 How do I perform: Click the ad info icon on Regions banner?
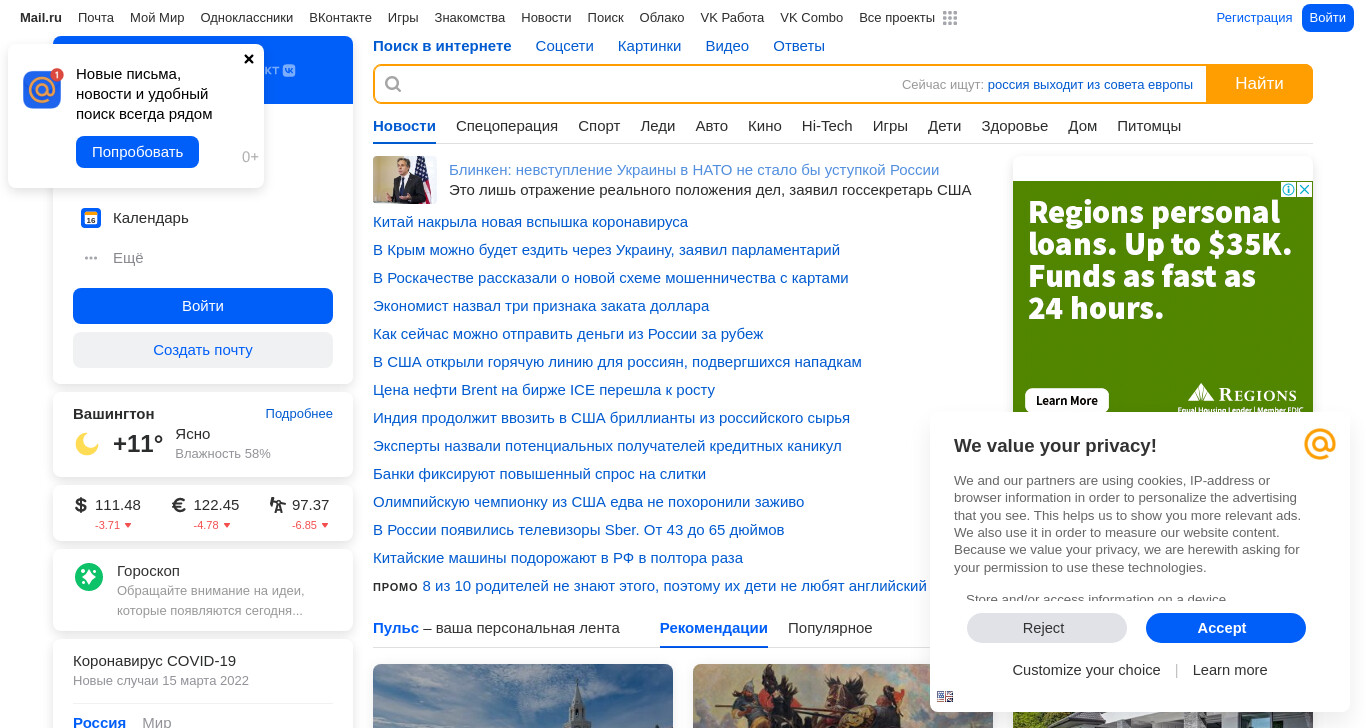tap(1289, 189)
